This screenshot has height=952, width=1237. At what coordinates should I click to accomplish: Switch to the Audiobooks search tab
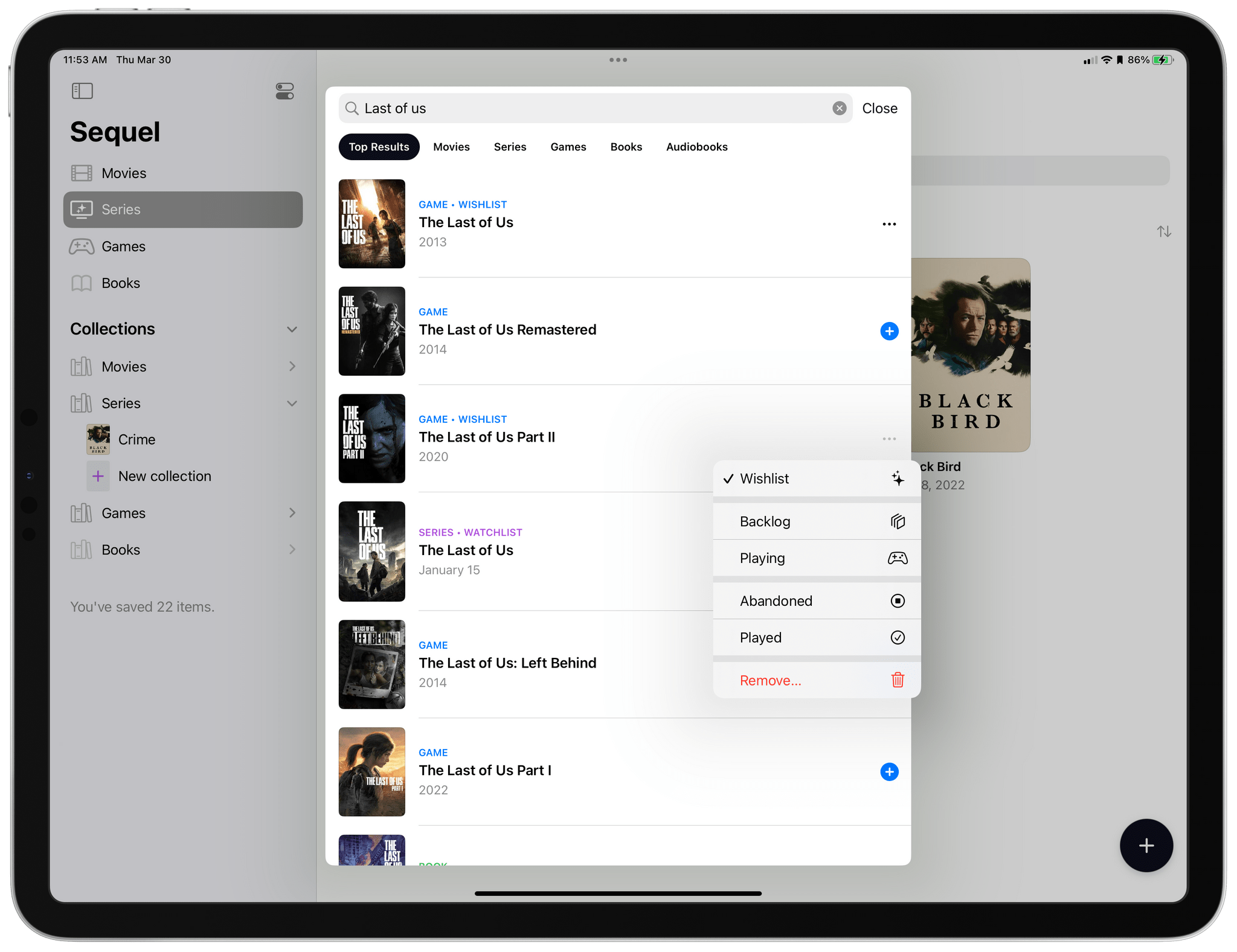(696, 147)
